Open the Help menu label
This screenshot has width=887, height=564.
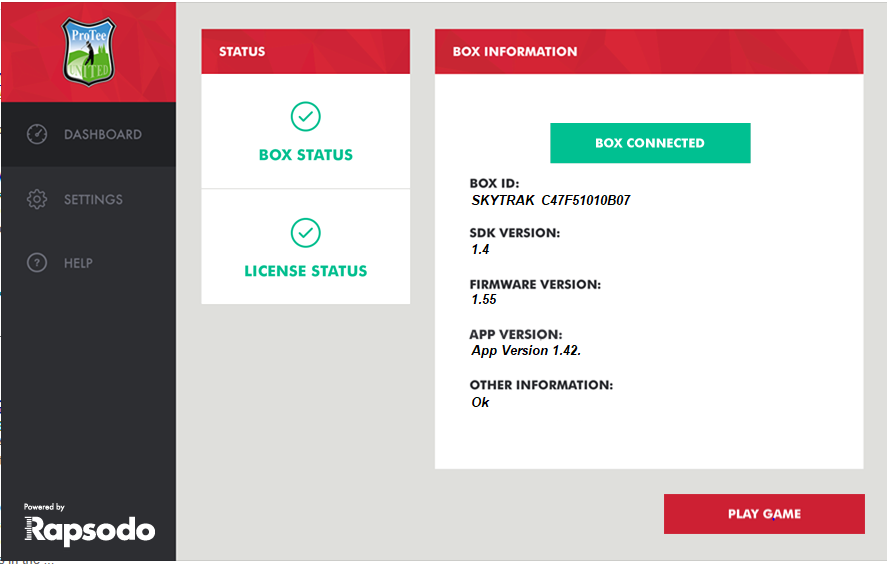[x=78, y=263]
